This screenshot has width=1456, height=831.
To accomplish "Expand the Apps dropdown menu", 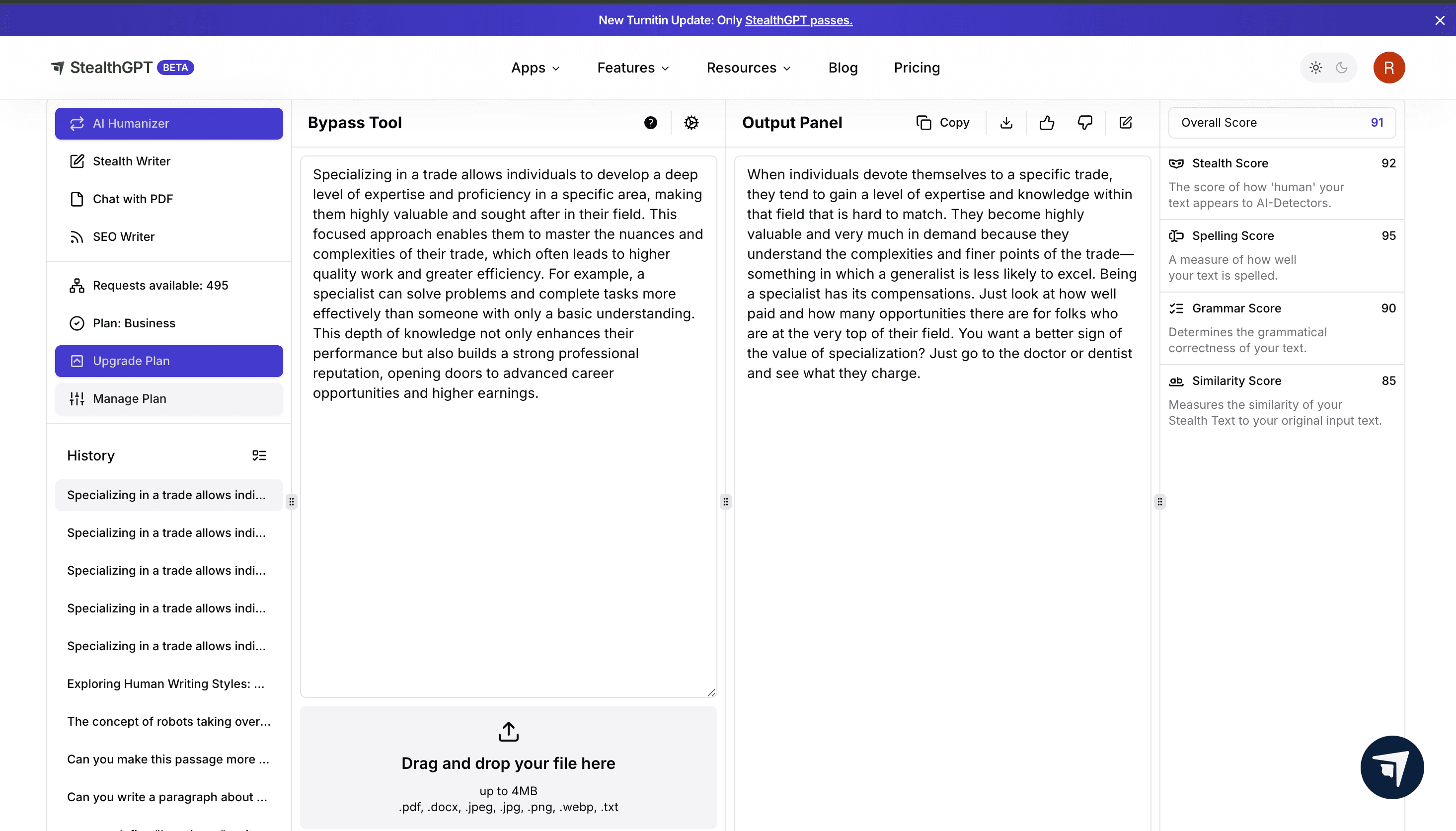I will pyautogui.click(x=536, y=68).
